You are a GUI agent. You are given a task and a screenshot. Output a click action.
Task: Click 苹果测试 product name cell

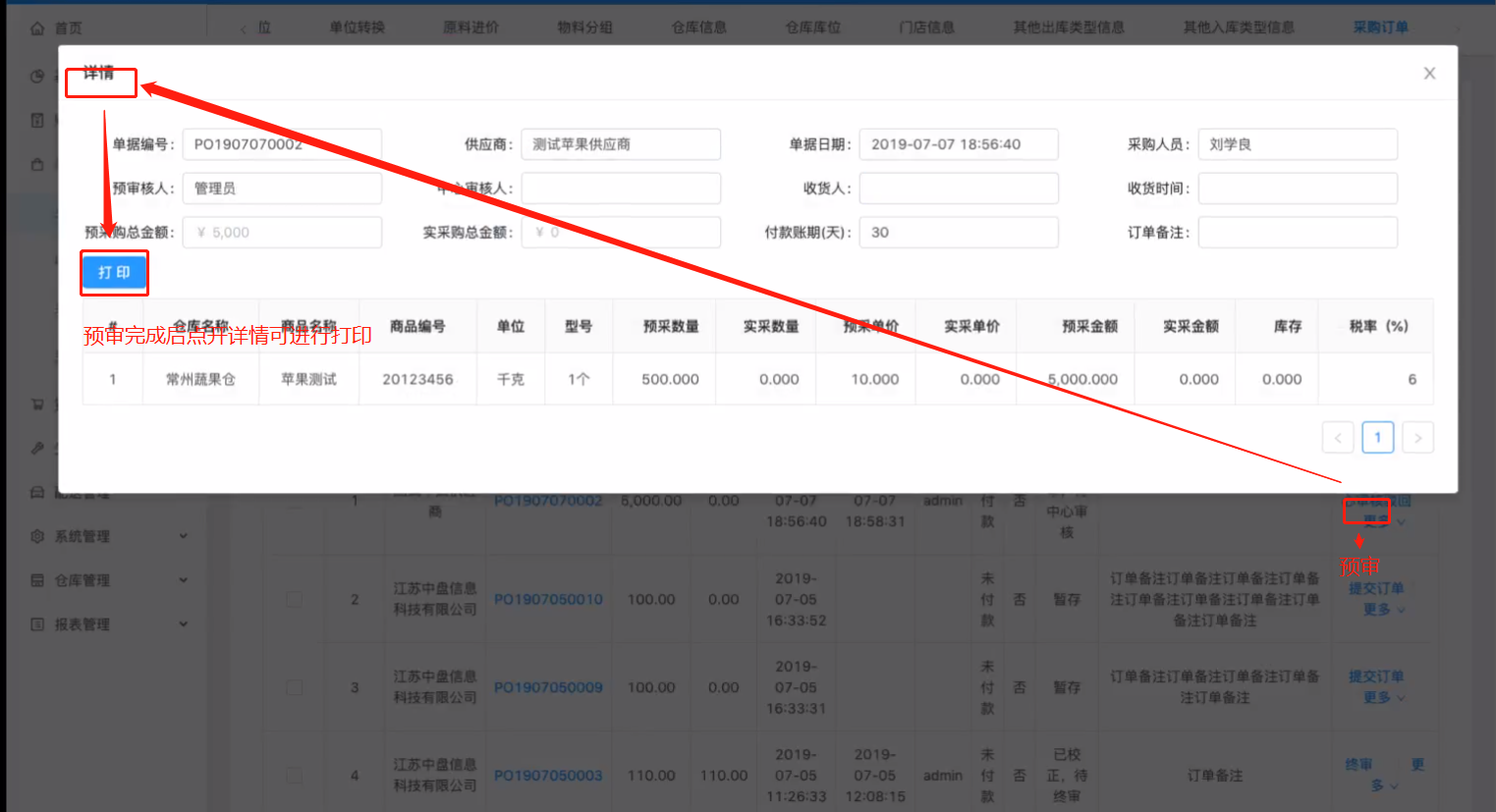point(308,379)
